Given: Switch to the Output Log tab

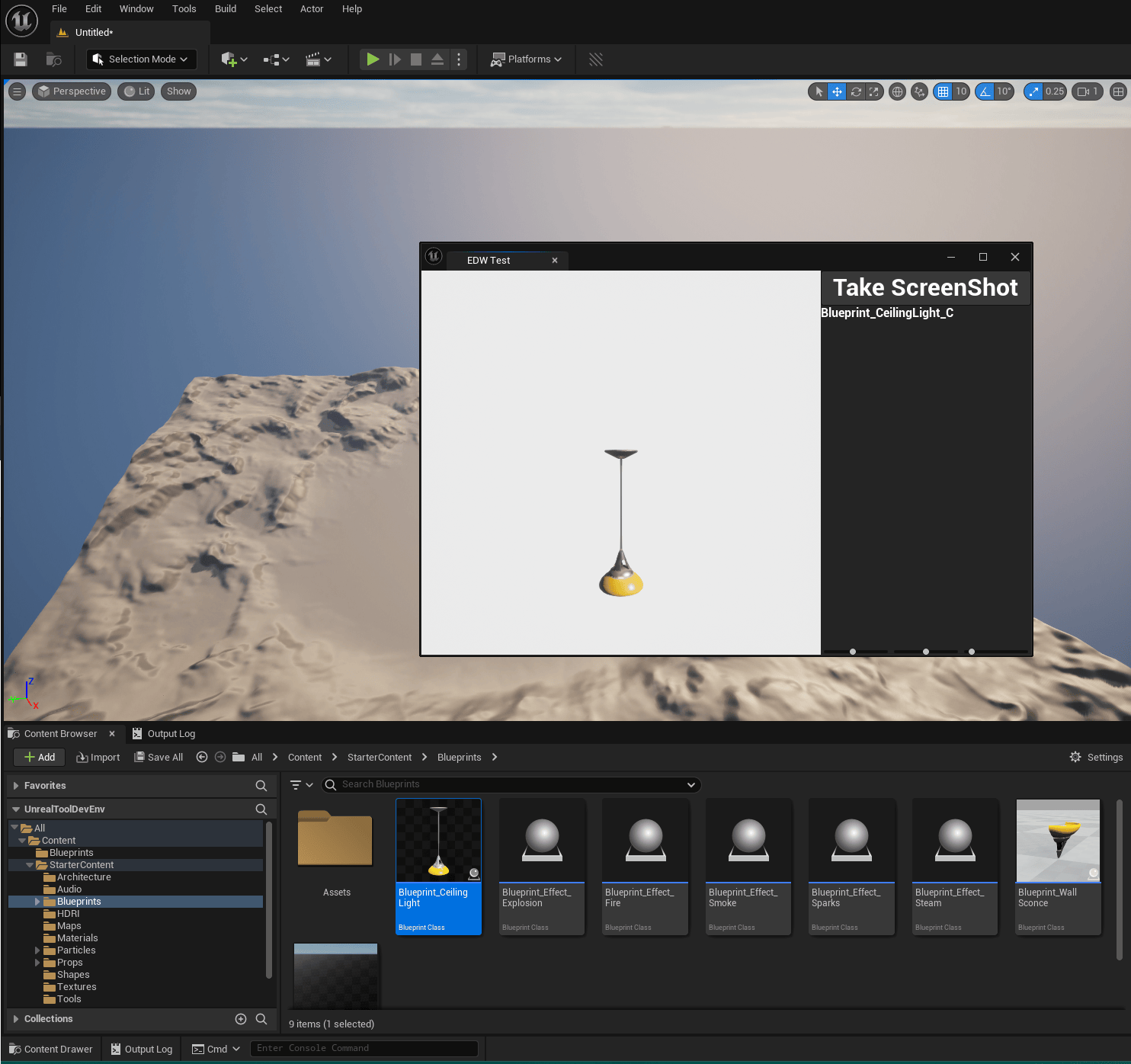Looking at the screenshot, I should tap(164, 733).
